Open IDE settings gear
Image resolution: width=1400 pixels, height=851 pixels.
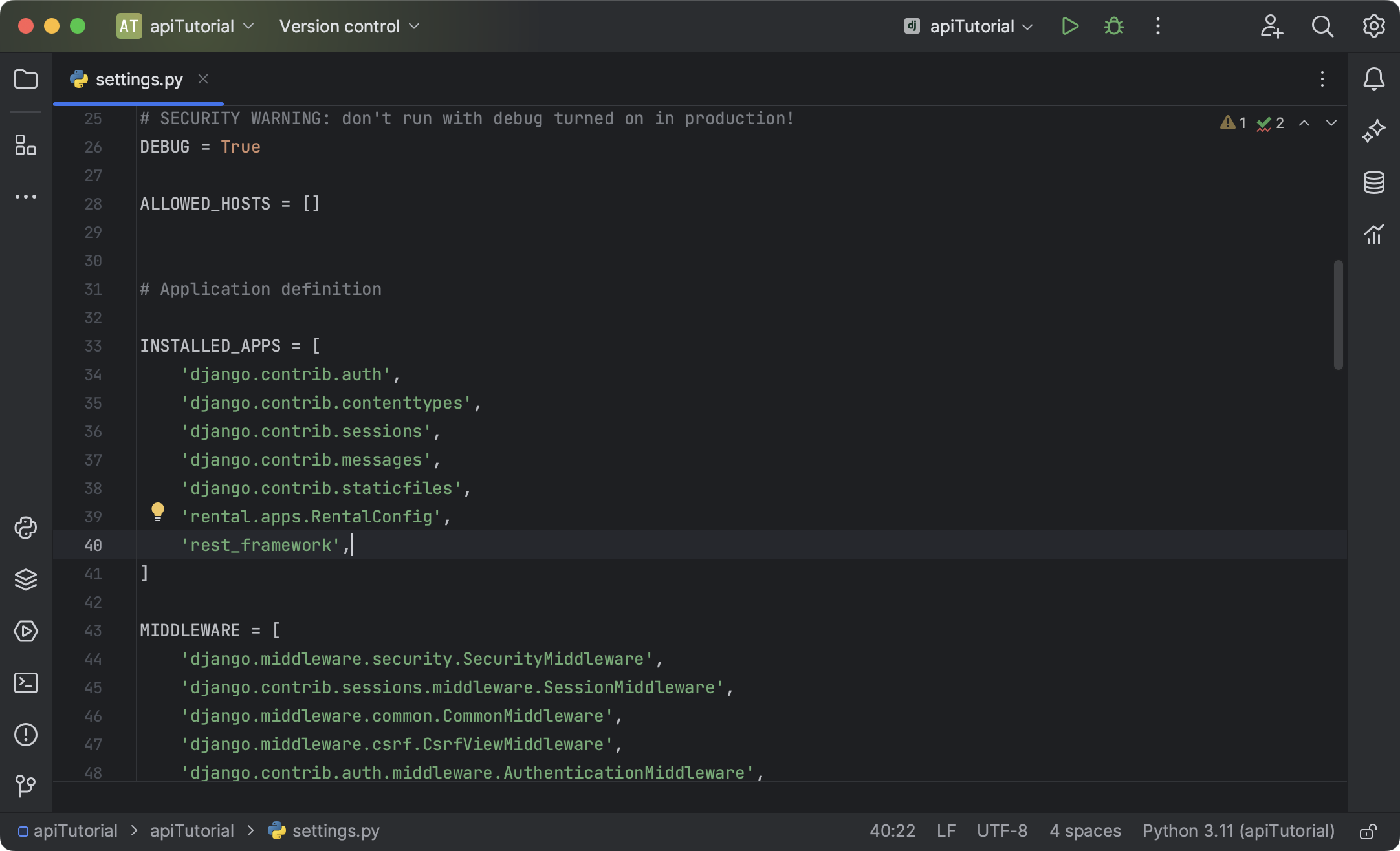[1374, 27]
